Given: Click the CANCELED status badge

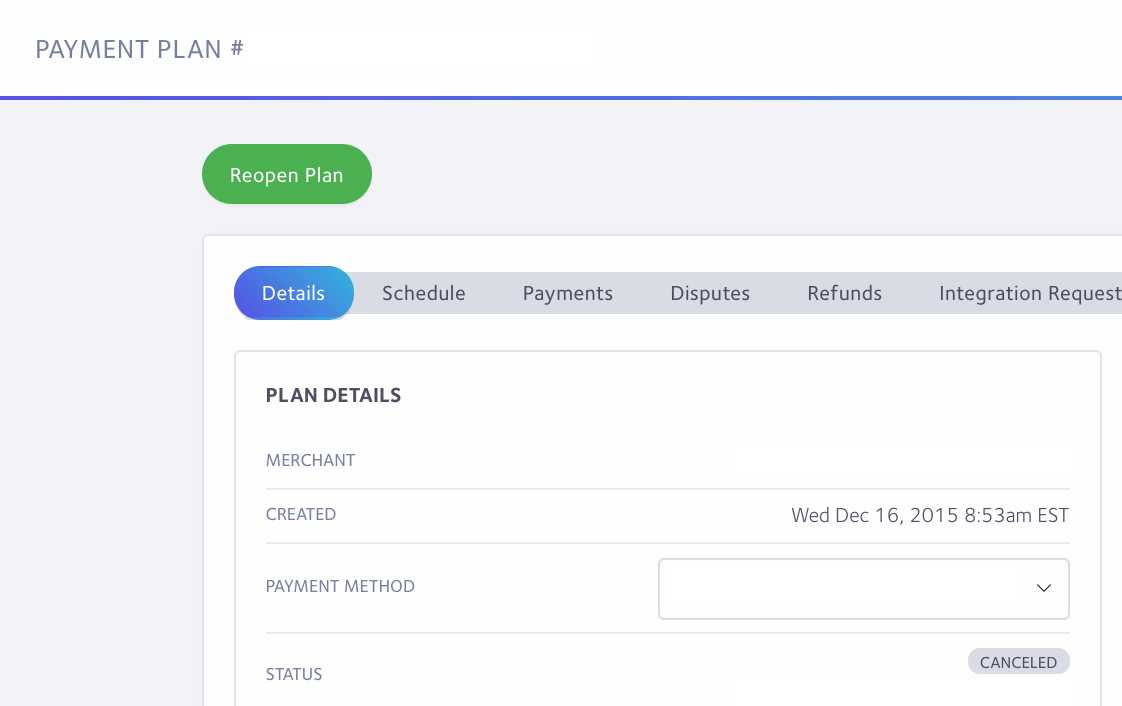Looking at the screenshot, I should coord(1018,662).
